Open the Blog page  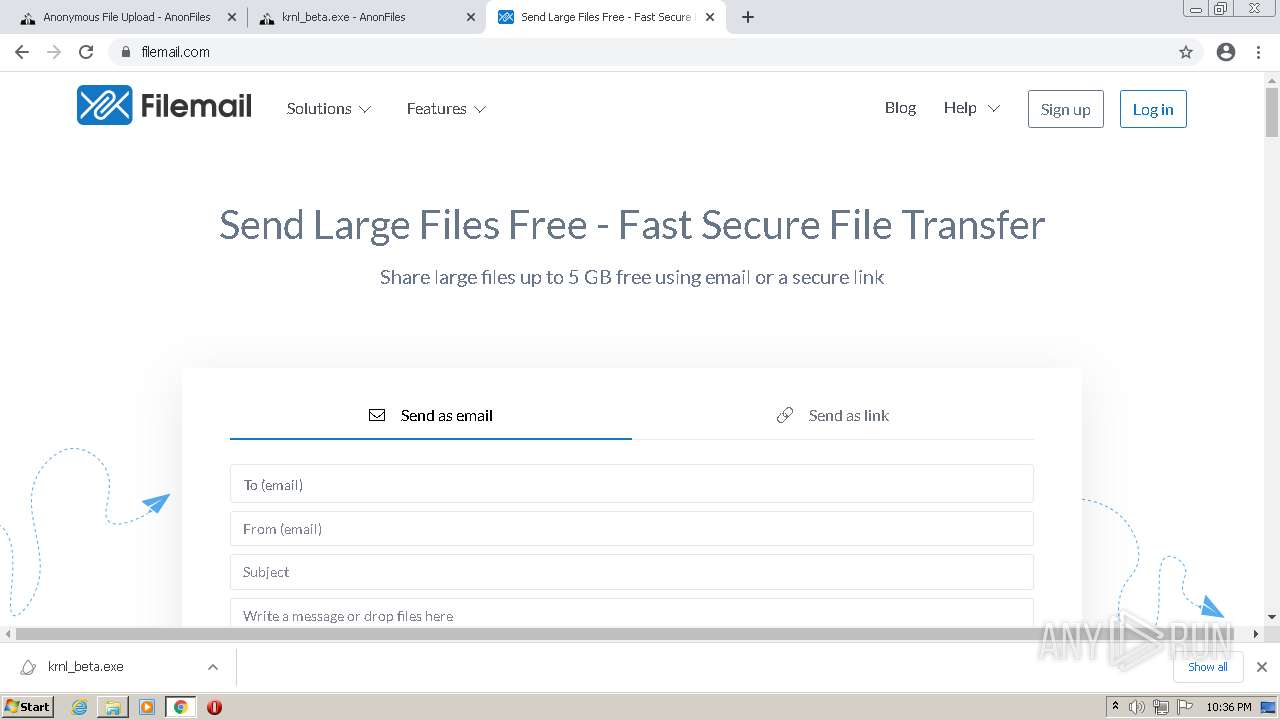[x=900, y=108]
